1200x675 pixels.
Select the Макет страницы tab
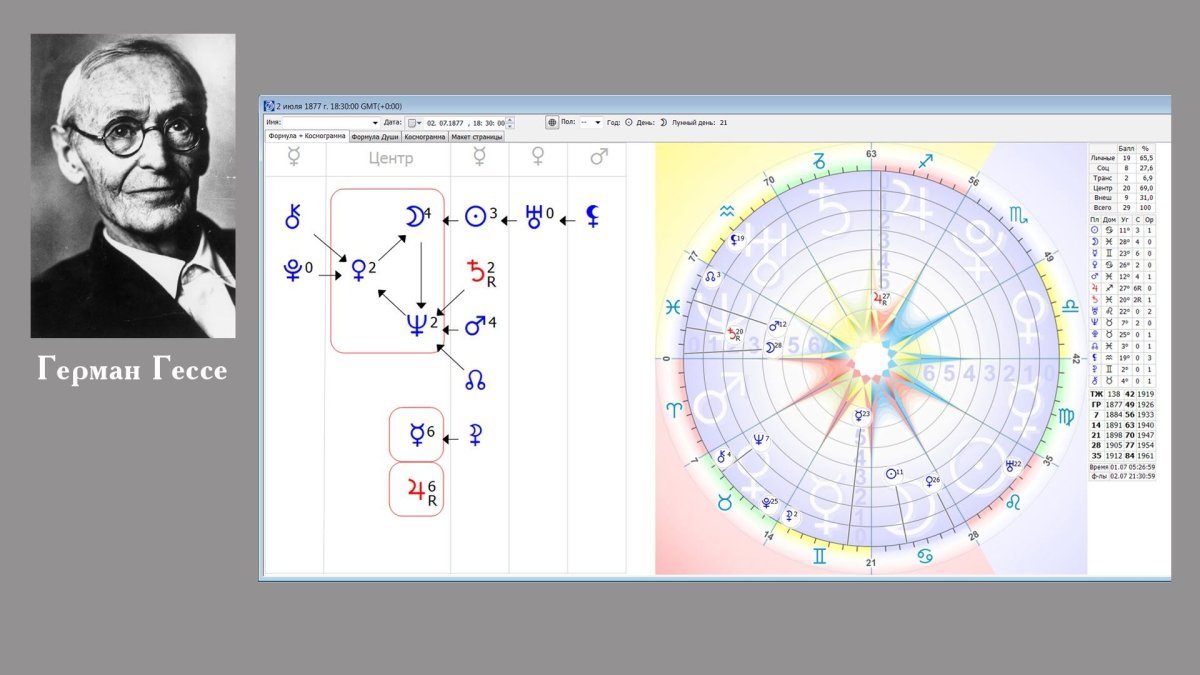tap(476, 136)
